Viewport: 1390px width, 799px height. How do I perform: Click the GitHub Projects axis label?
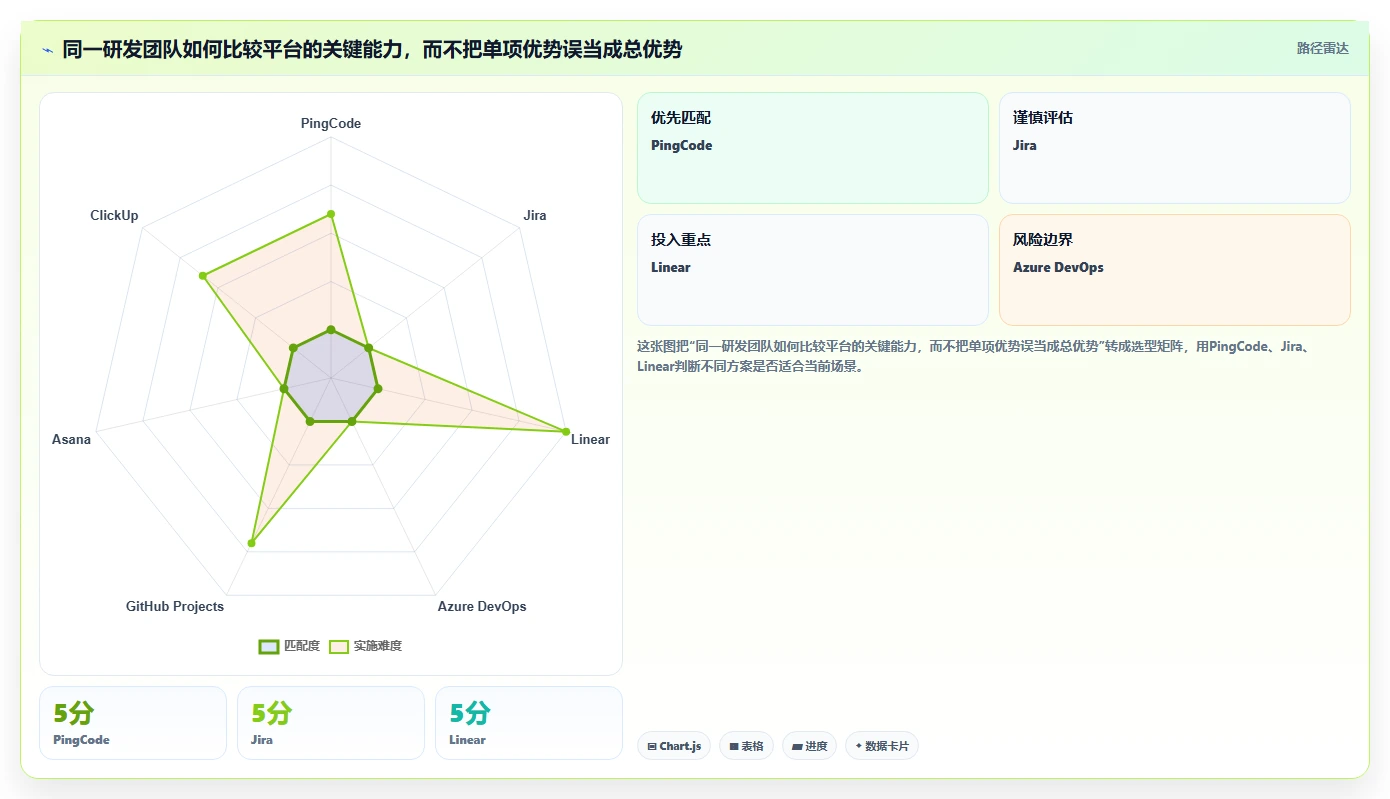(175, 607)
